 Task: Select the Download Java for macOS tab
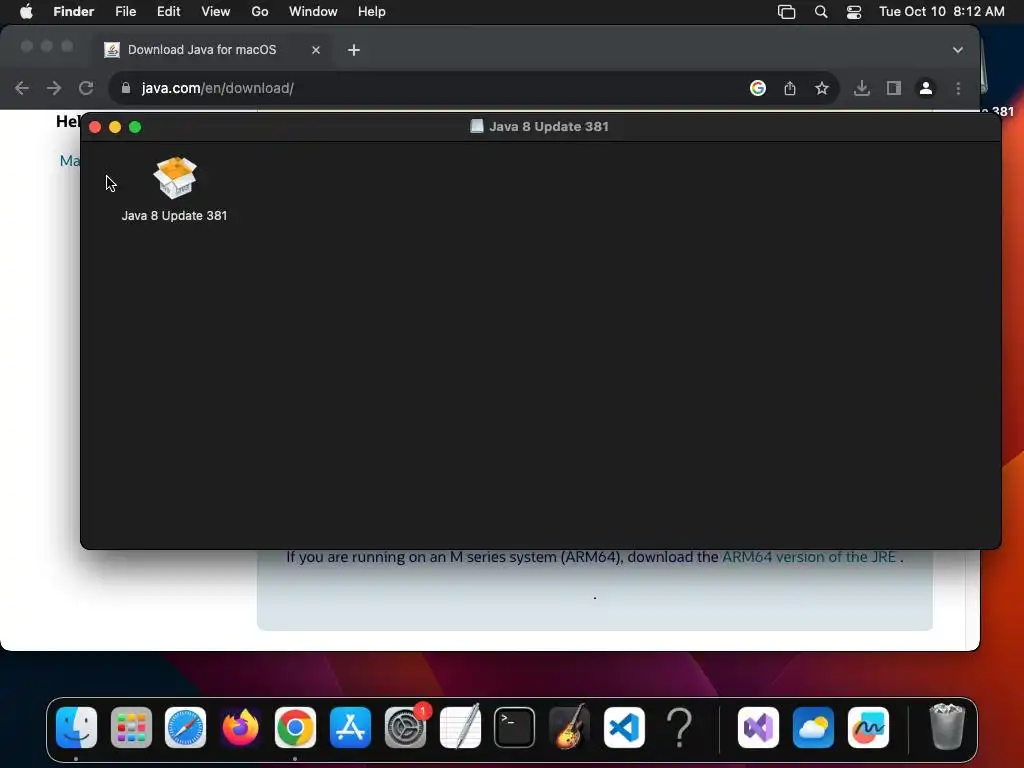[202, 50]
